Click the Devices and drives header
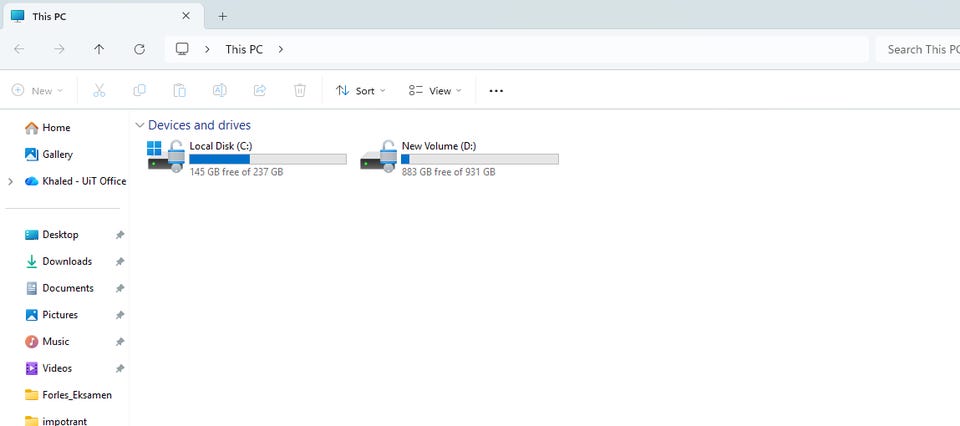 (200, 125)
